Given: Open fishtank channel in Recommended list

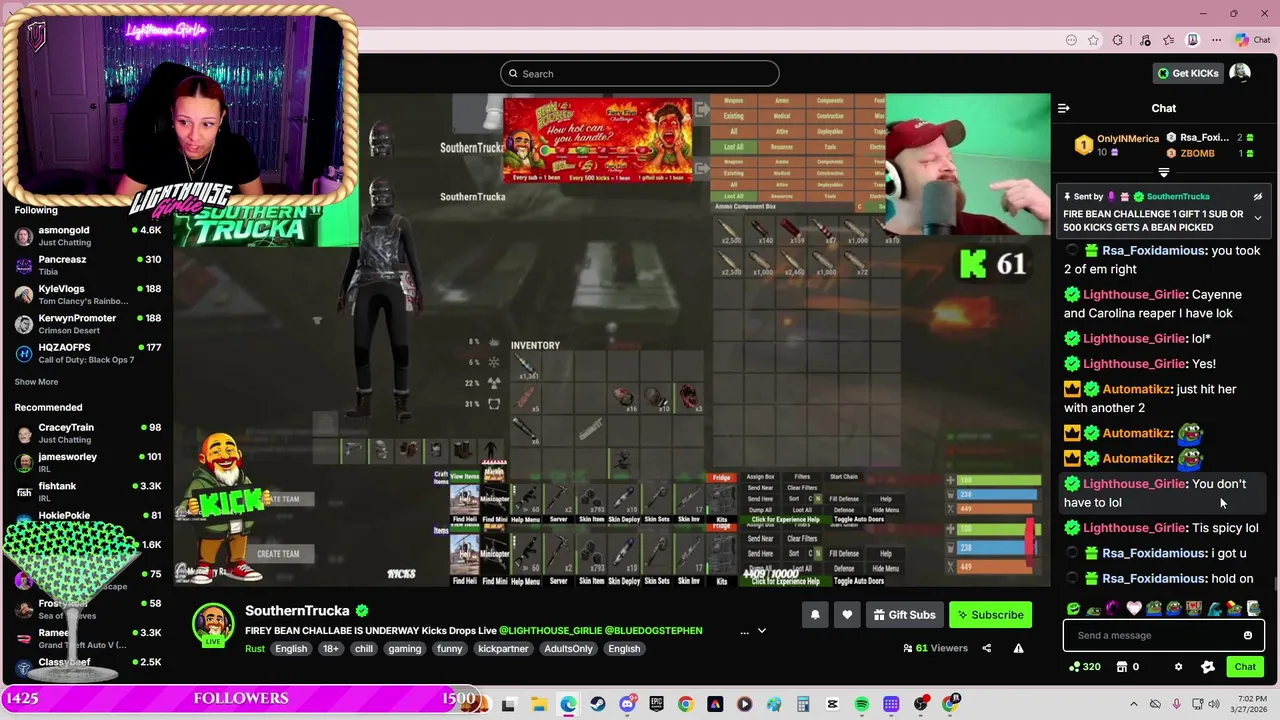Looking at the screenshot, I should coord(87,491).
